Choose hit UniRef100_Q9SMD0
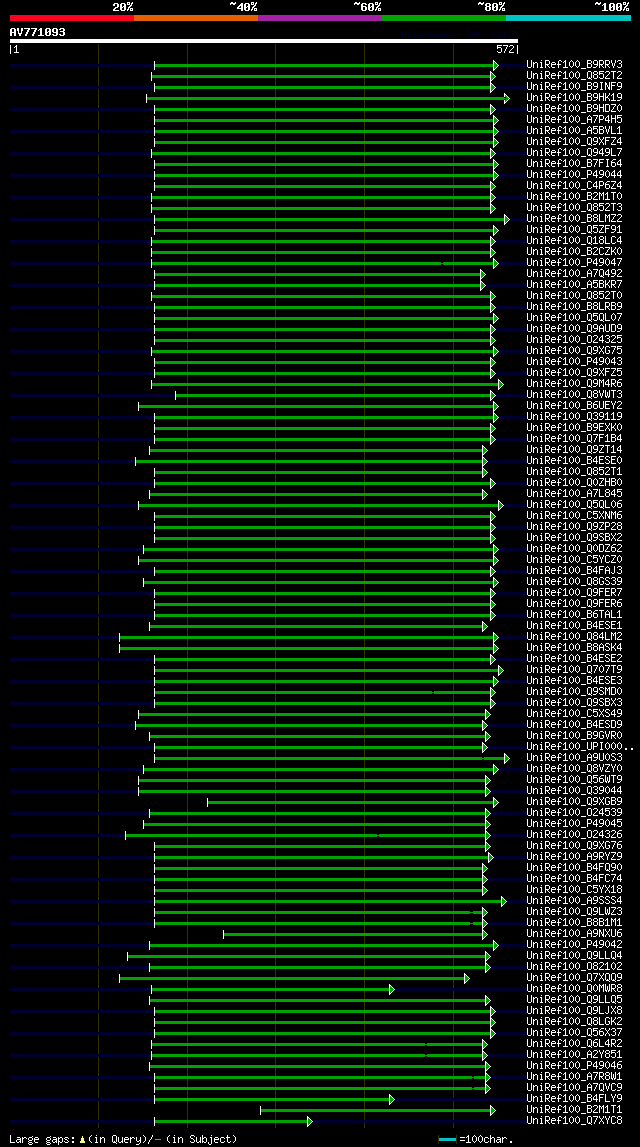The image size is (640, 1147). pyautogui.click(x=574, y=692)
